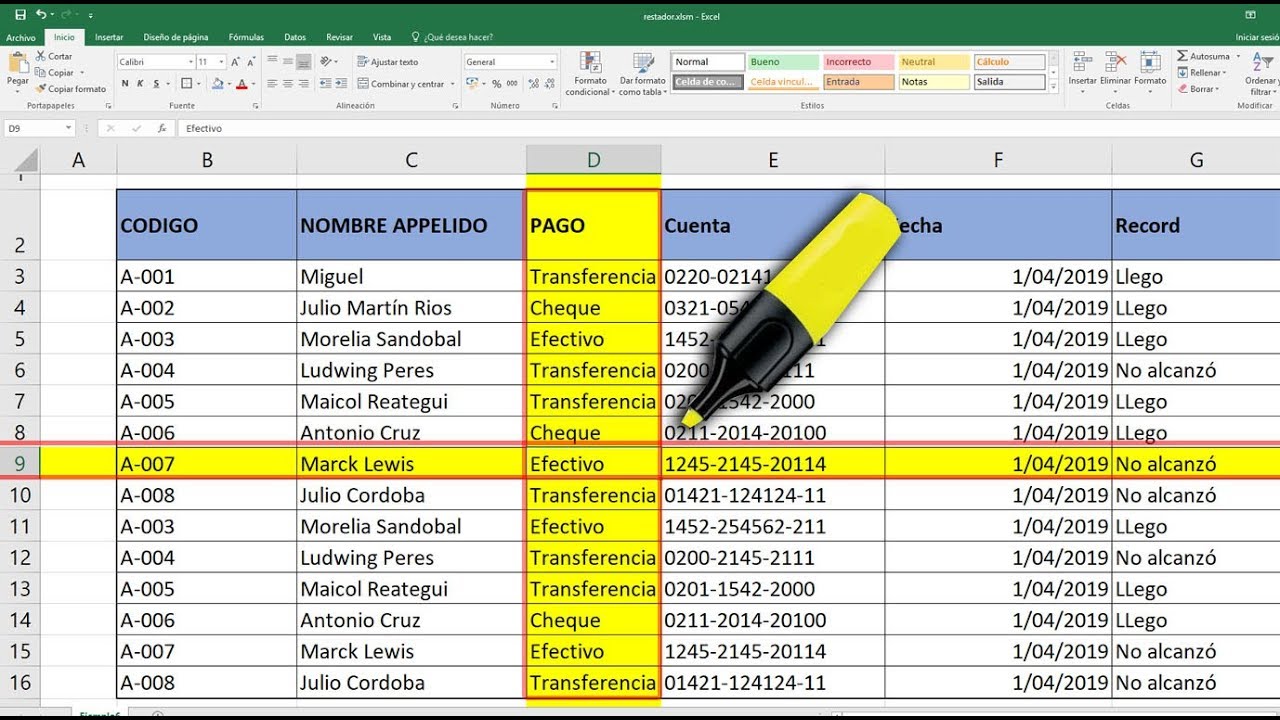Toggle underline S formatting
This screenshot has width=1280, height=720.
(x=156, y=84)
